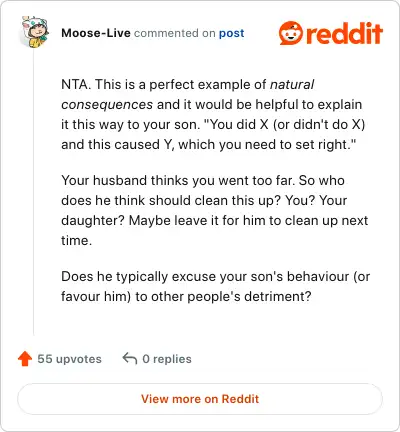This screenshot has height=432, width=400.
Task: Select the '55 upvotes' count text
Action: (x=69, y=359)
